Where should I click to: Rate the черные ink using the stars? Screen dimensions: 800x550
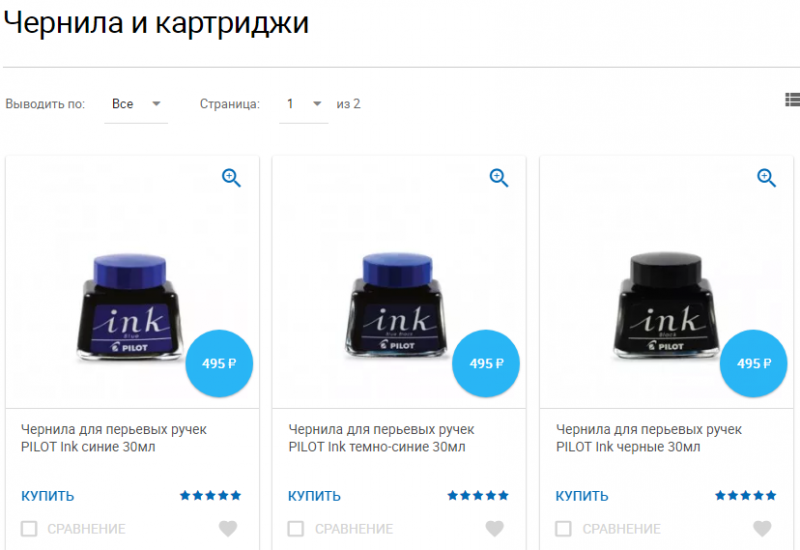coord(745,495)
